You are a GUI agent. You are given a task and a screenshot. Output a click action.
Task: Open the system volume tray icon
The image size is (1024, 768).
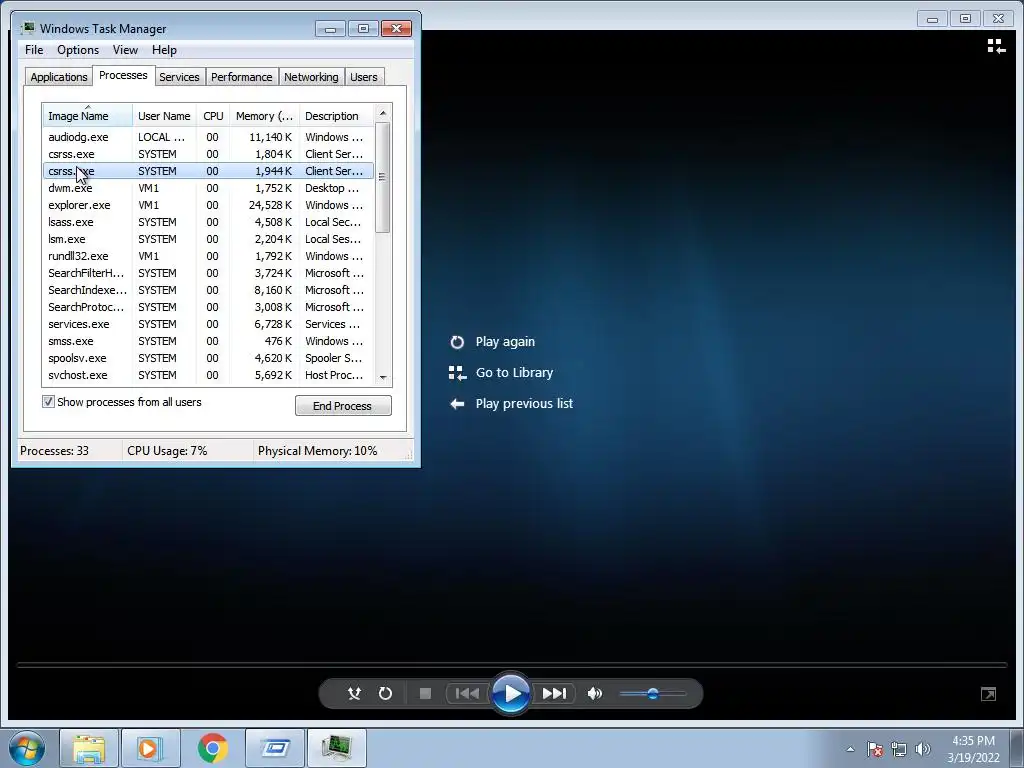923,749
